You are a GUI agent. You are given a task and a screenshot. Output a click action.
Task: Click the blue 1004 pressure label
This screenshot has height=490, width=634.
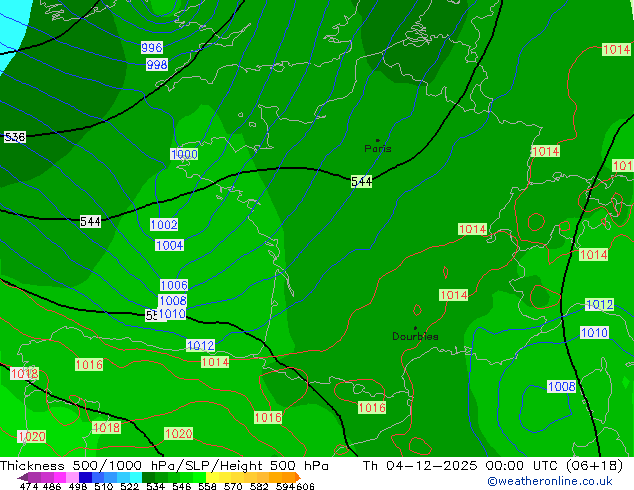point(169,245)
